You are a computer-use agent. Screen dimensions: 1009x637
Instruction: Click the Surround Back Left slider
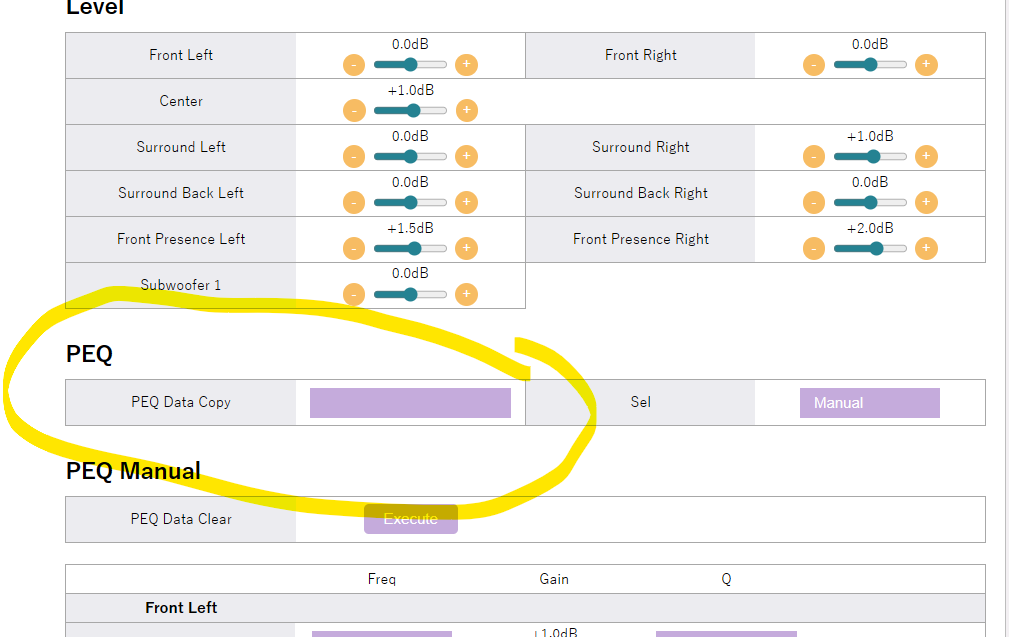click(x=410, y=203)
